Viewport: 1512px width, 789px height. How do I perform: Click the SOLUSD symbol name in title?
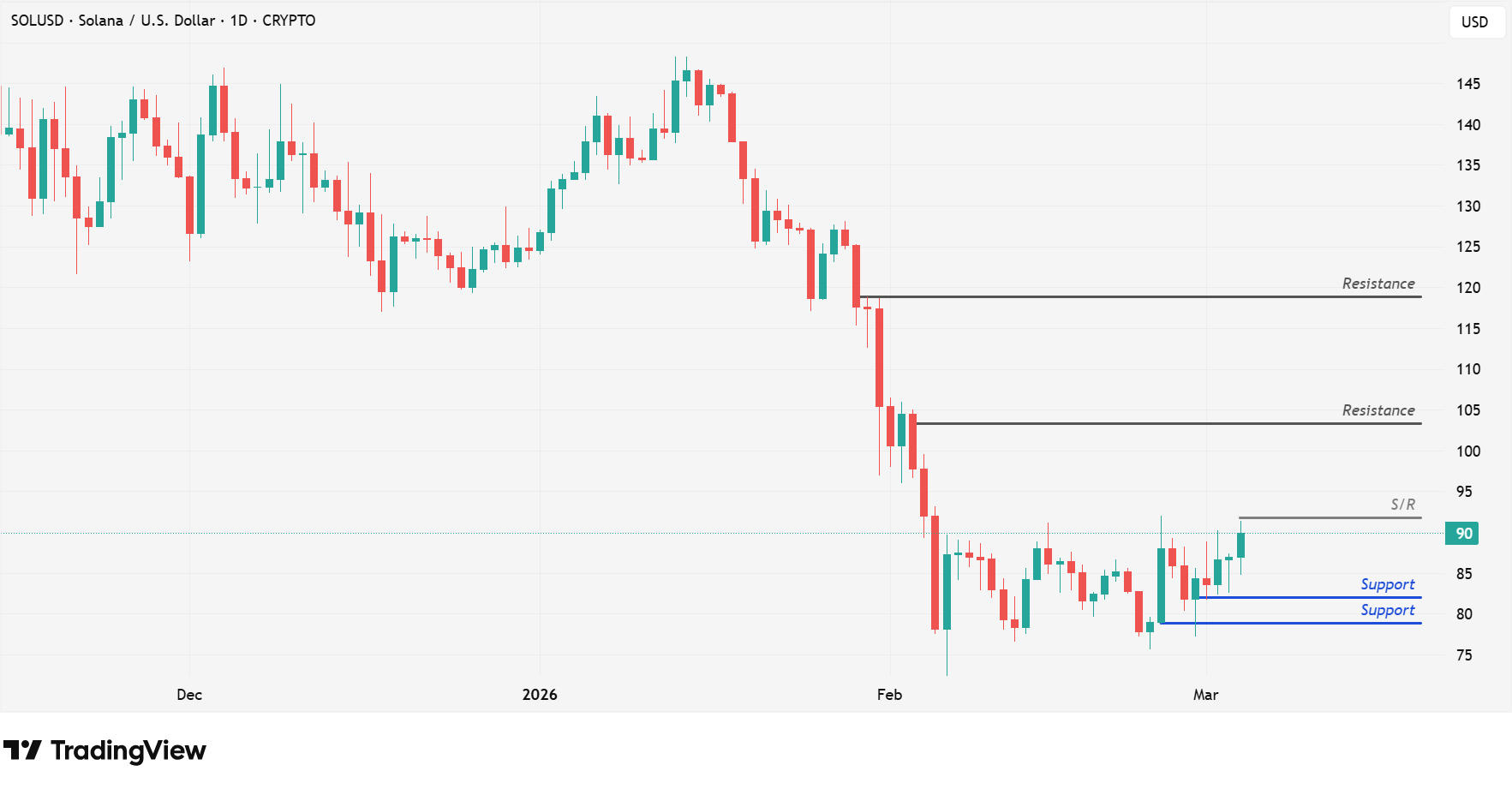point(37,21)
